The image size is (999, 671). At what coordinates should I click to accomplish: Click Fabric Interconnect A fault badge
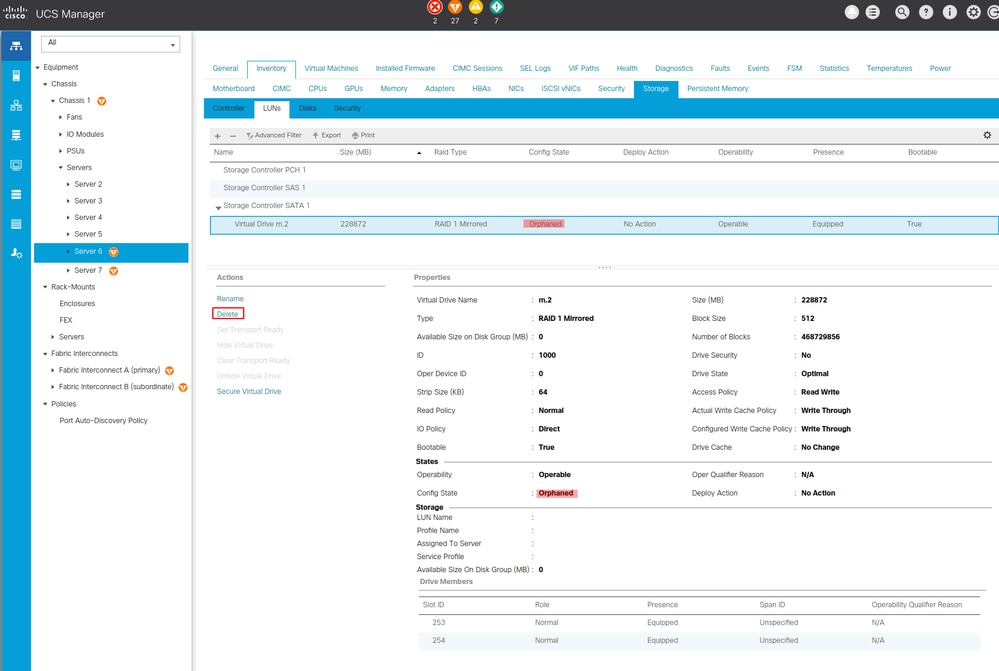(169, 371)
